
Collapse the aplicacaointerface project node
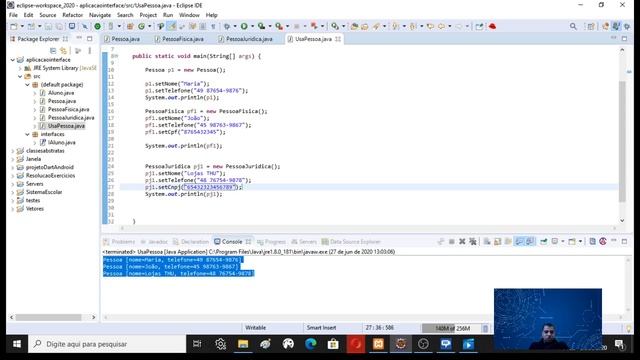coord(13,60)
